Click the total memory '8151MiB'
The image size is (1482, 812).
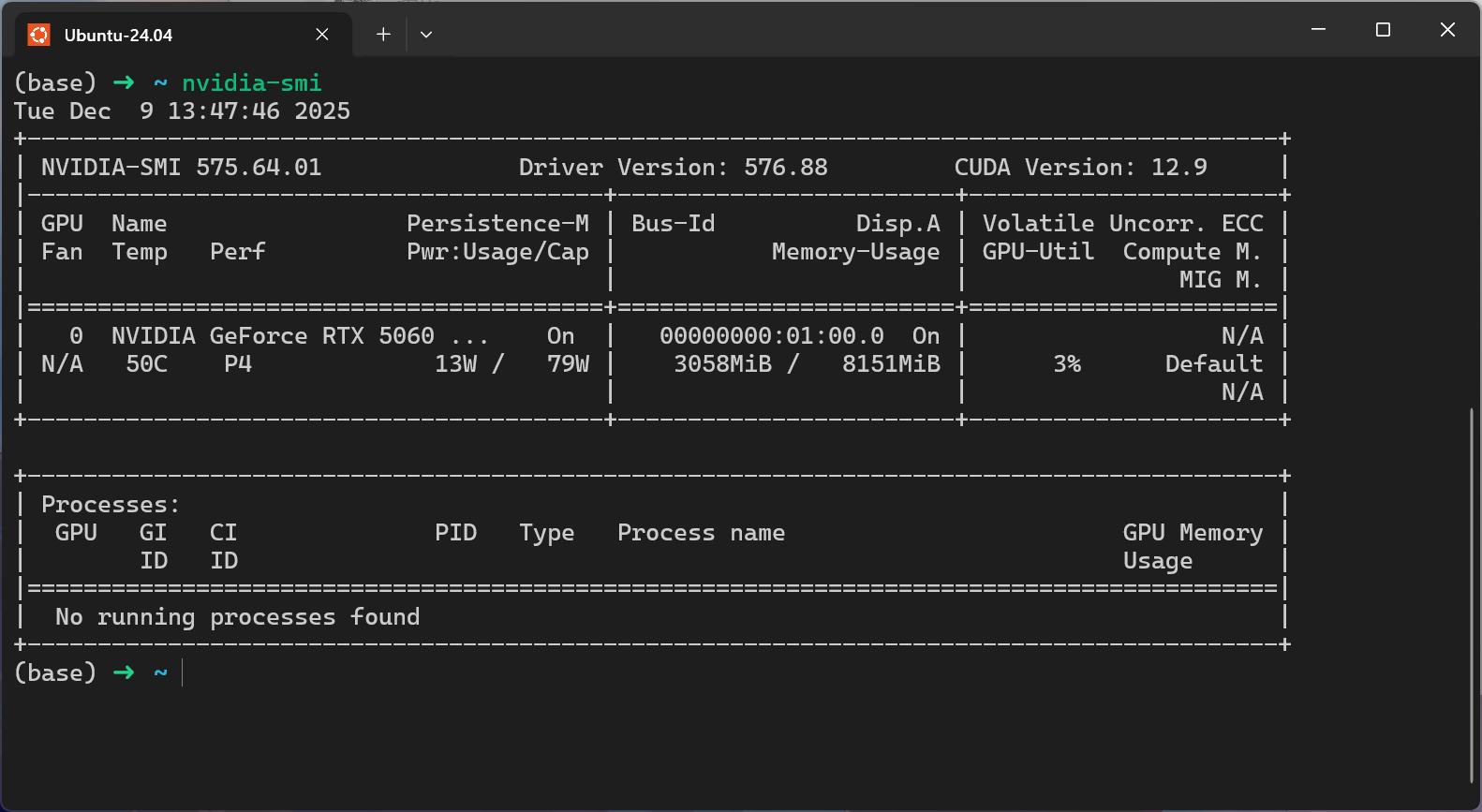point(891,364)
